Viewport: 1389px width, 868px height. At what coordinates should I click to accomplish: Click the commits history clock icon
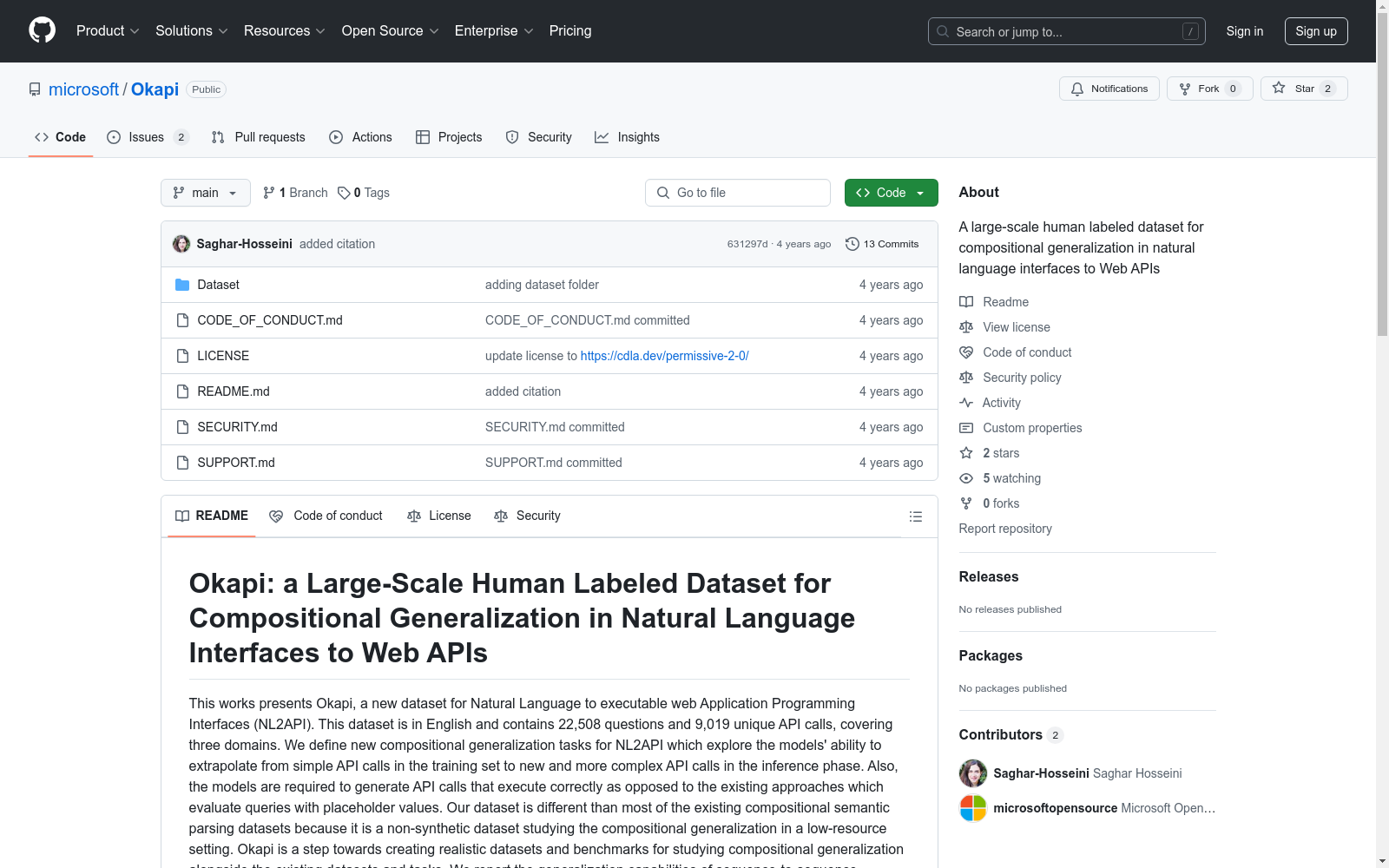pyautogui.click(x=852, y=244)
